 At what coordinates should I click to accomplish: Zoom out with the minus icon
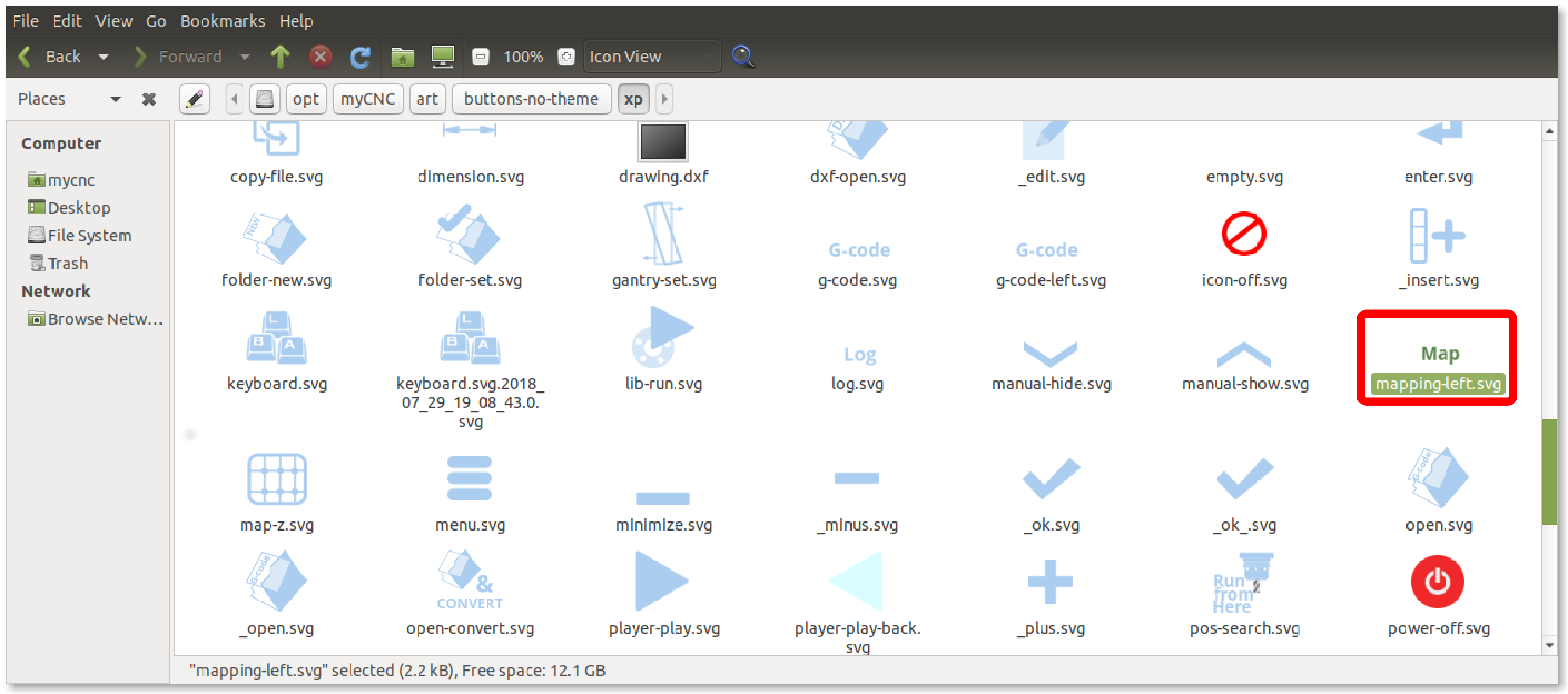tap(480, 56)
